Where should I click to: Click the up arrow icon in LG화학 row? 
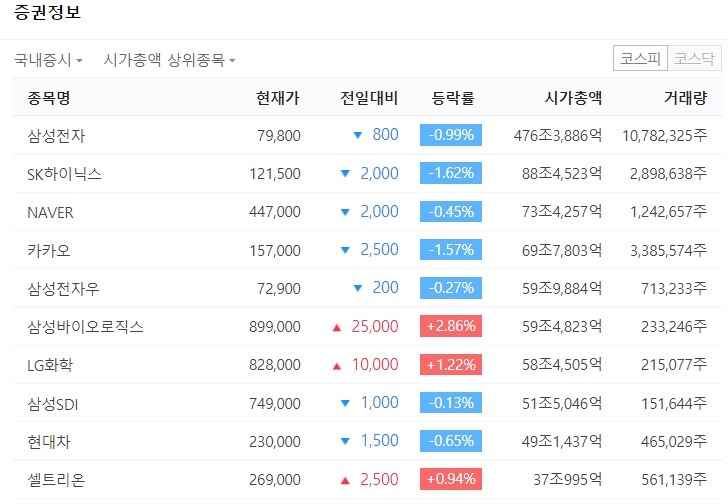pyautogui.click(x=337, y=366)
